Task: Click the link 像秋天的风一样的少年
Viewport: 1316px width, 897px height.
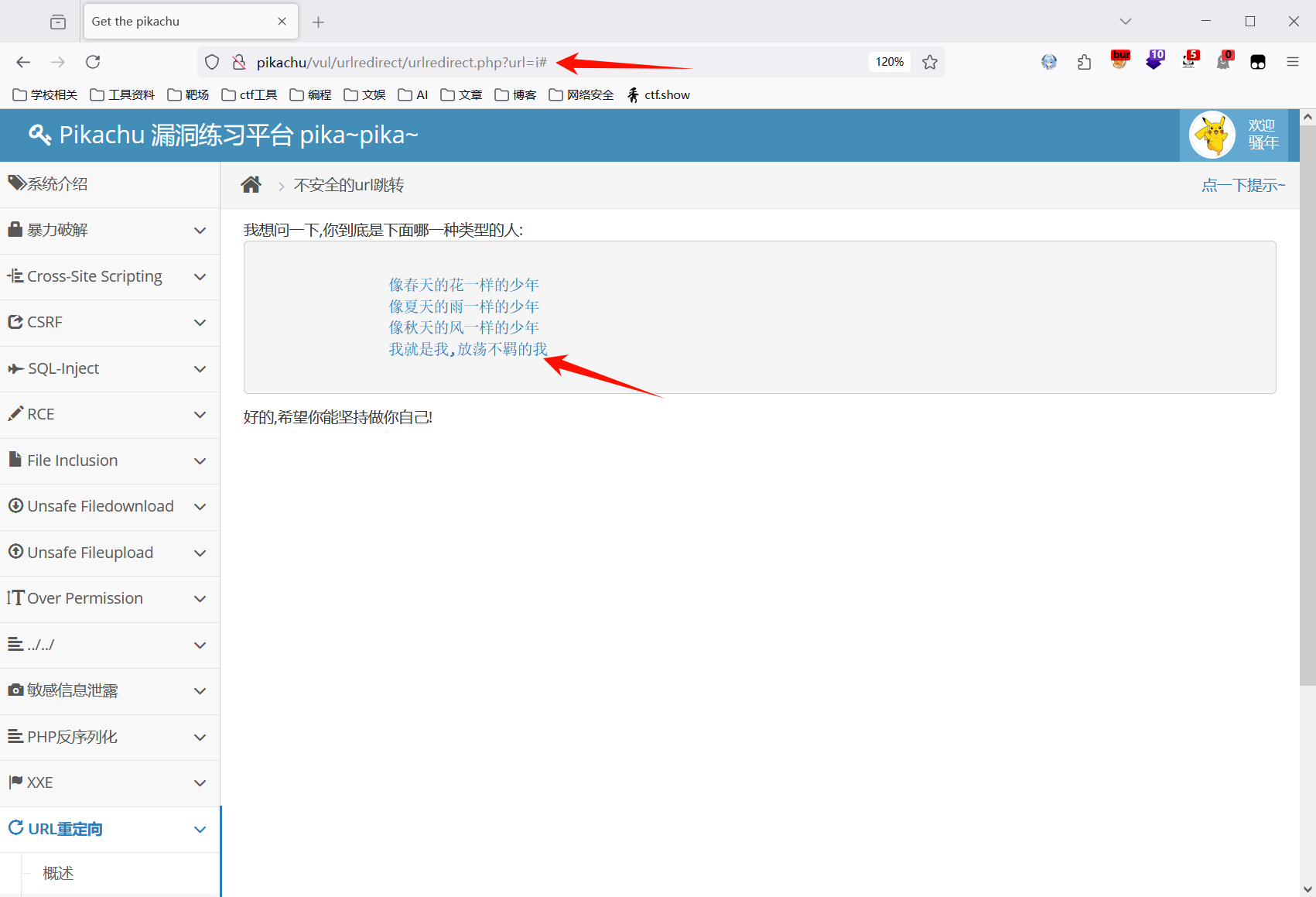Action: [x=464, y=327]
